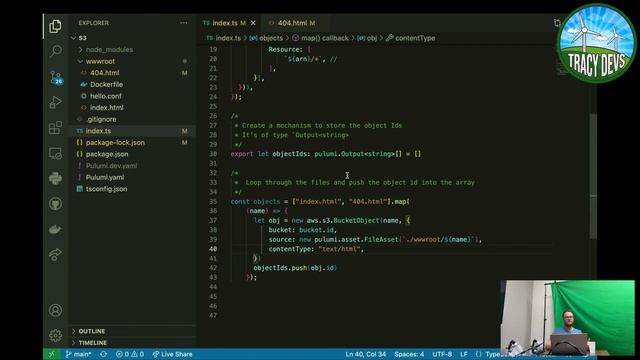Click line number 35 in gutter
Image resolution: width=640 pixels, height=360 pixels.
pos(213,202)
